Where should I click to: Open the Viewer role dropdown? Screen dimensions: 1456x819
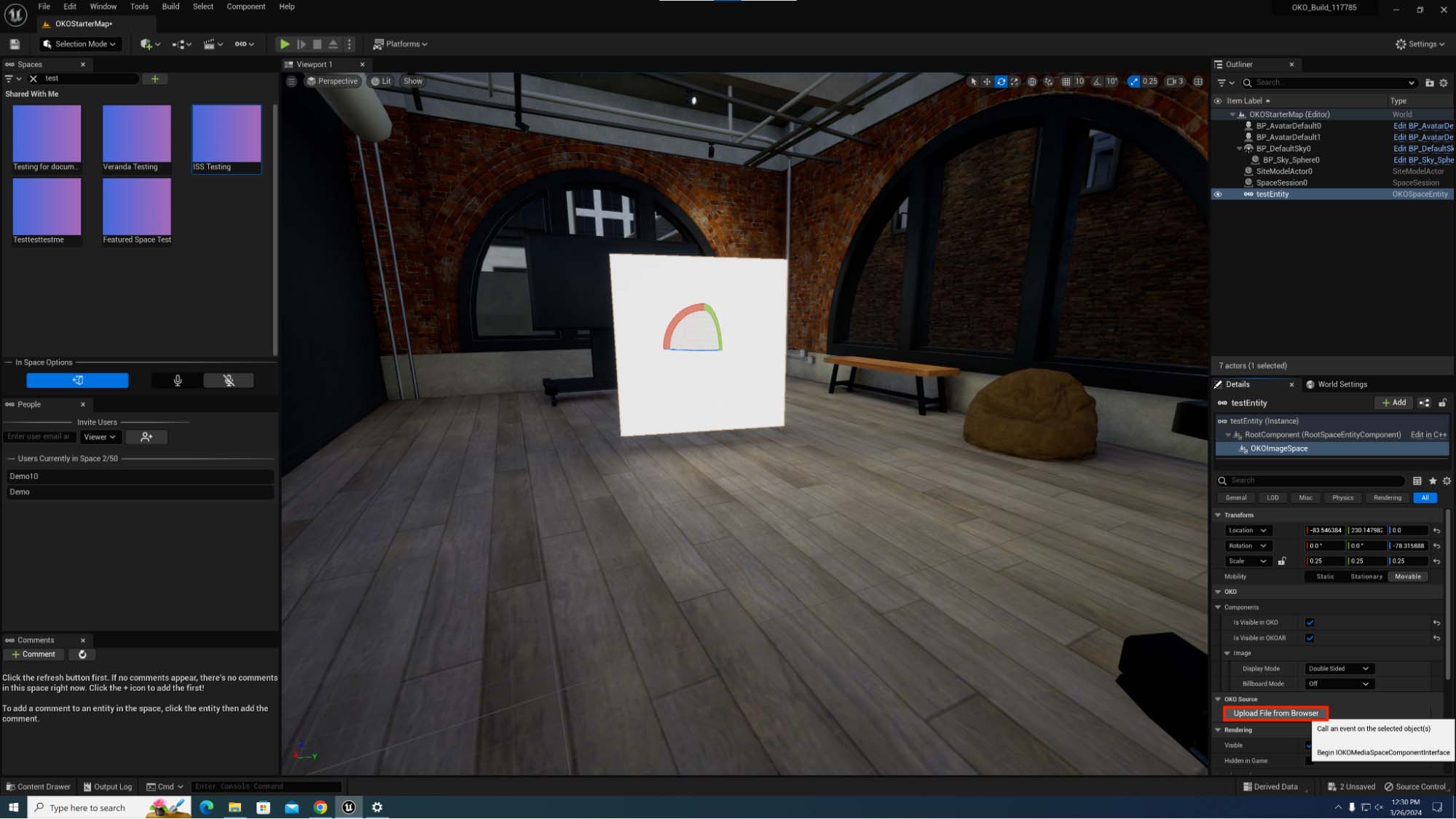100,437
